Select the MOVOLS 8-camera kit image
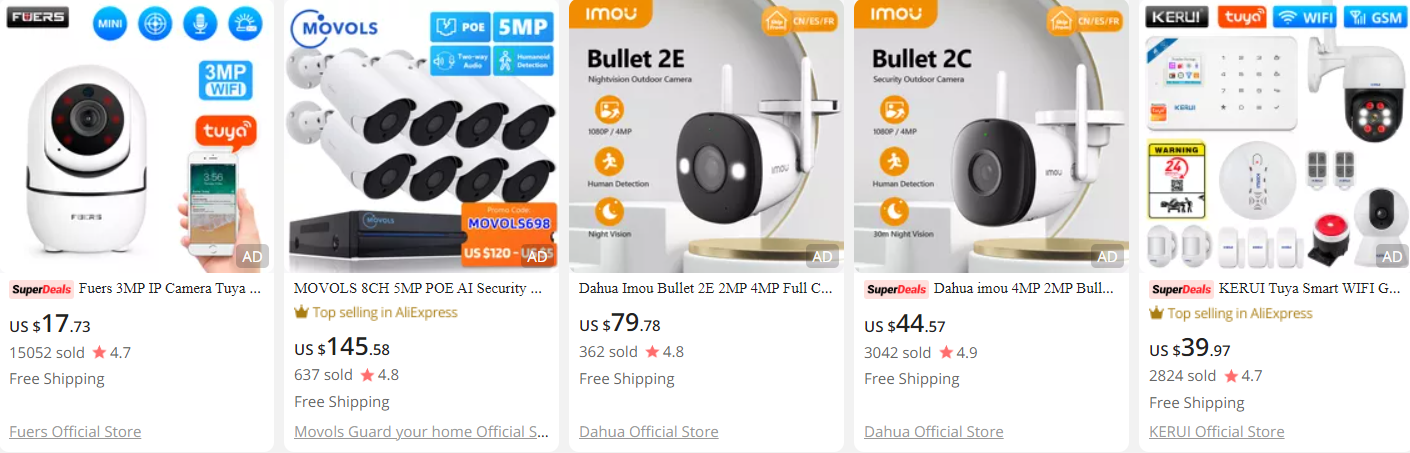 pos(421,136)
